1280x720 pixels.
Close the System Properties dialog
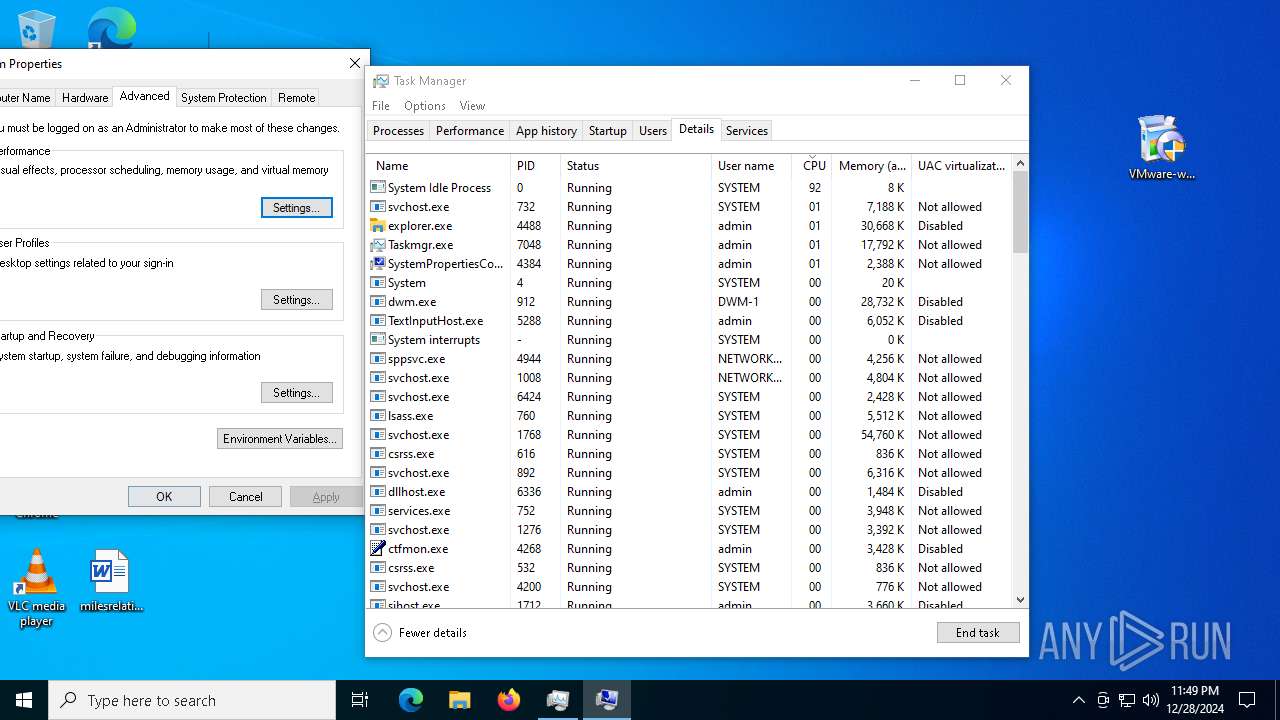(354, 63)
